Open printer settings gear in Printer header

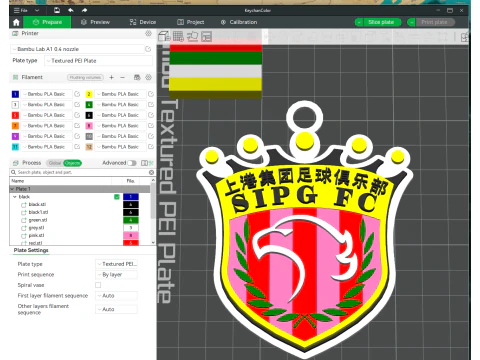click(x=148, y=33)
